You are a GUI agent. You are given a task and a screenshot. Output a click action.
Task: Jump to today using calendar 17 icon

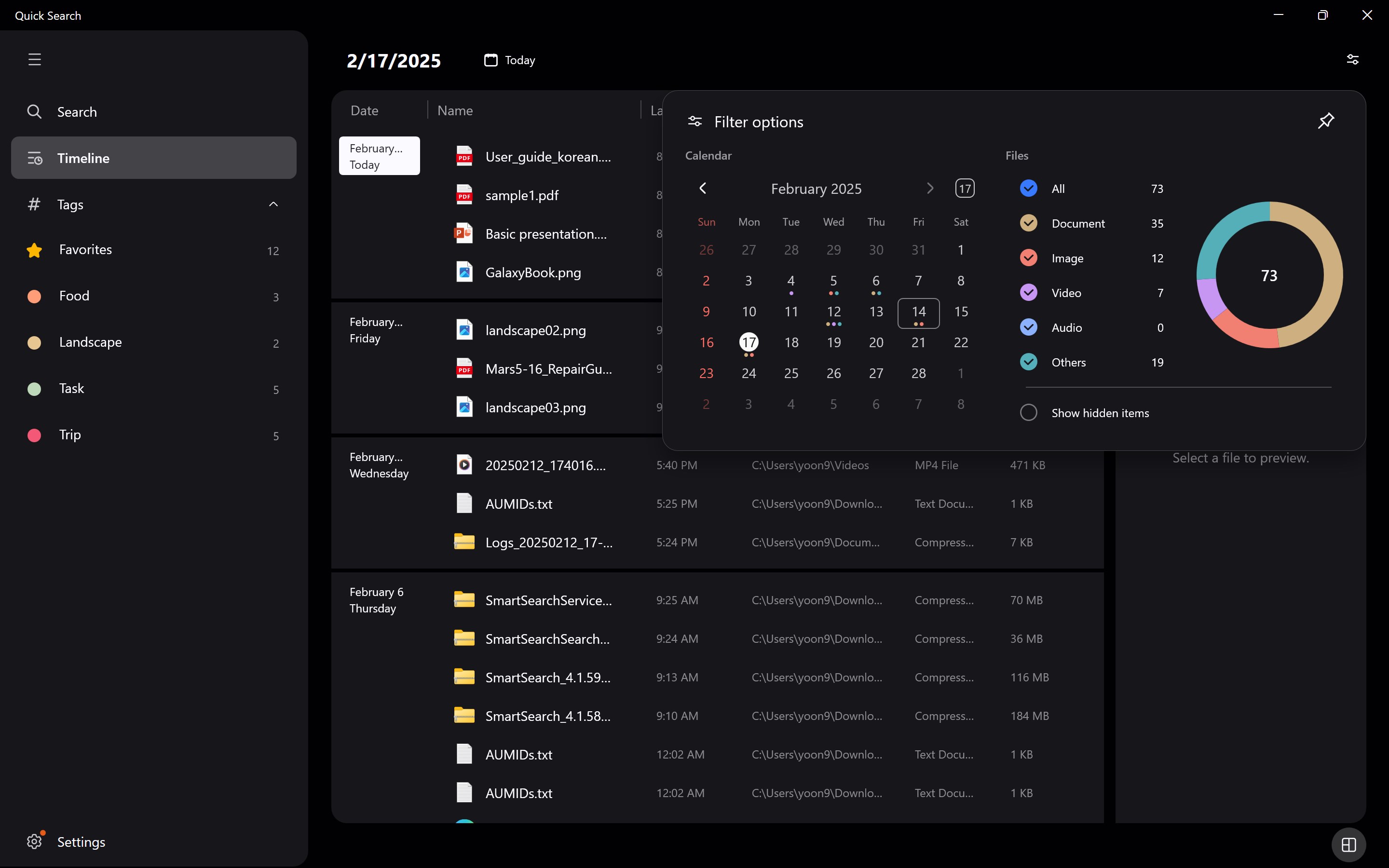click(x=964, y=188)
